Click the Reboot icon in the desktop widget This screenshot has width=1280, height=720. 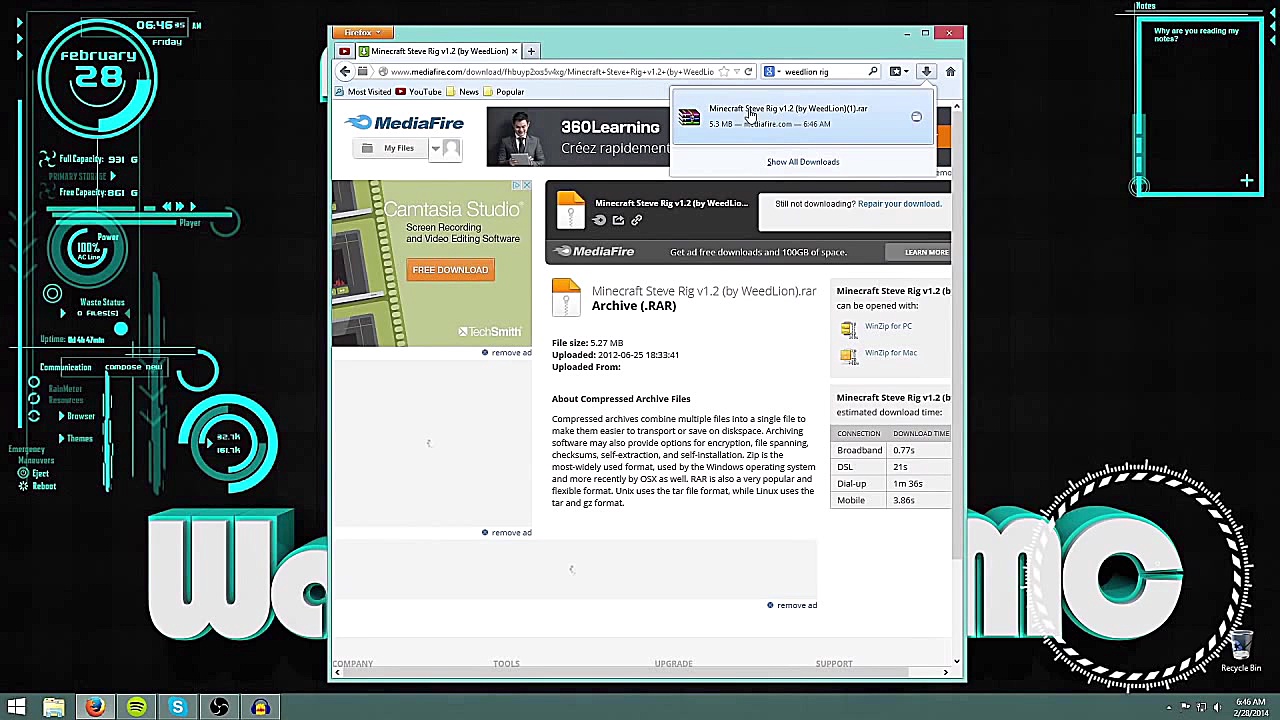click(23, 486)
